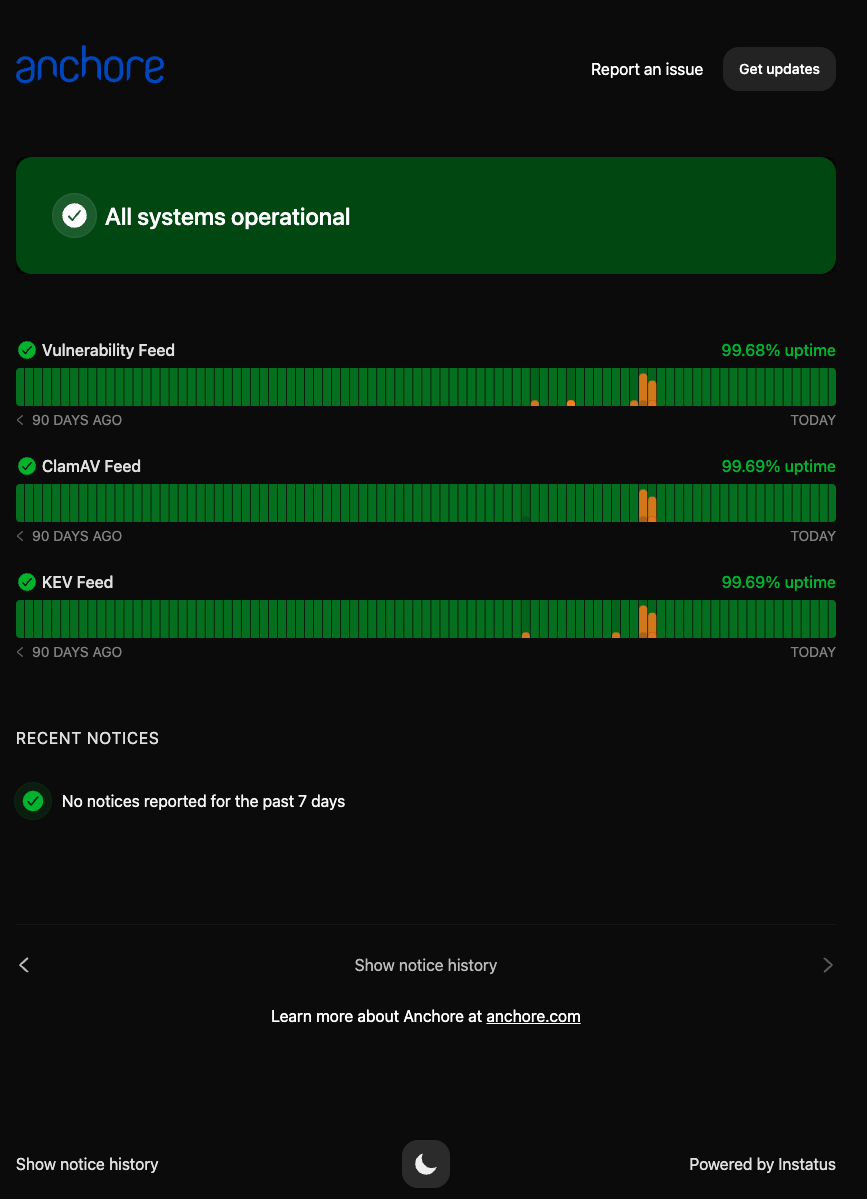The height and width of the screenshot is (1199, 867).
Task: Click the KEV Feed status check icon
Action: coord(26,582)
